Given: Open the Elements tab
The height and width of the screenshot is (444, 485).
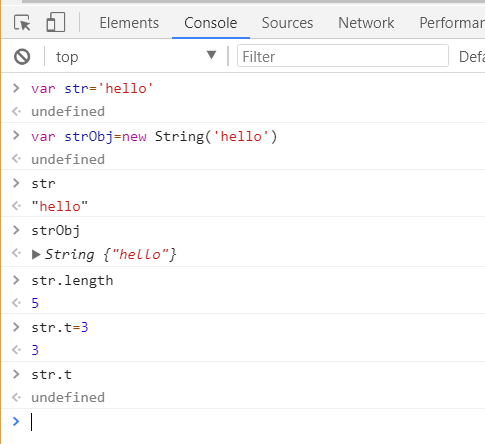Looking at the screenshot, I should click(129, 23).
